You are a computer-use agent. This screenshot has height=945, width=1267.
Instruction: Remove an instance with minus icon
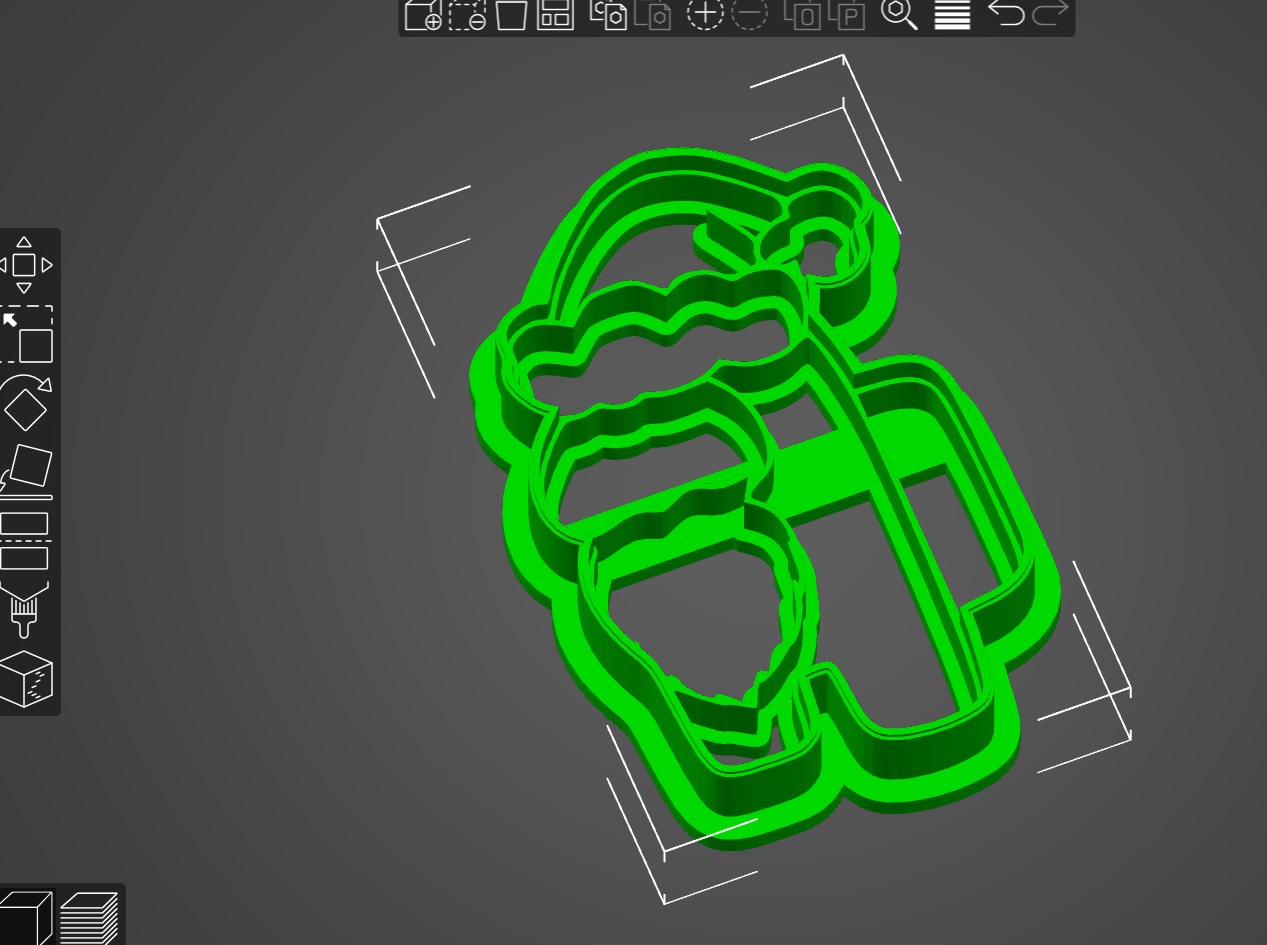point(749,13)
